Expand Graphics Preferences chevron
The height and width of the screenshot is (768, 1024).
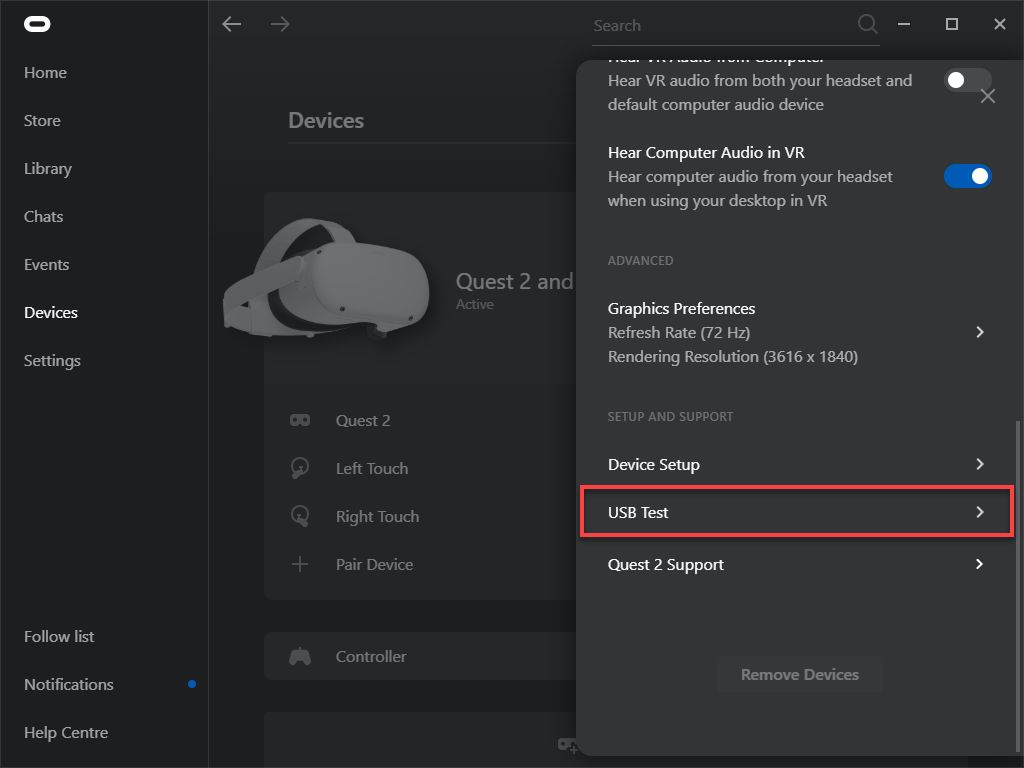[980, 332]
